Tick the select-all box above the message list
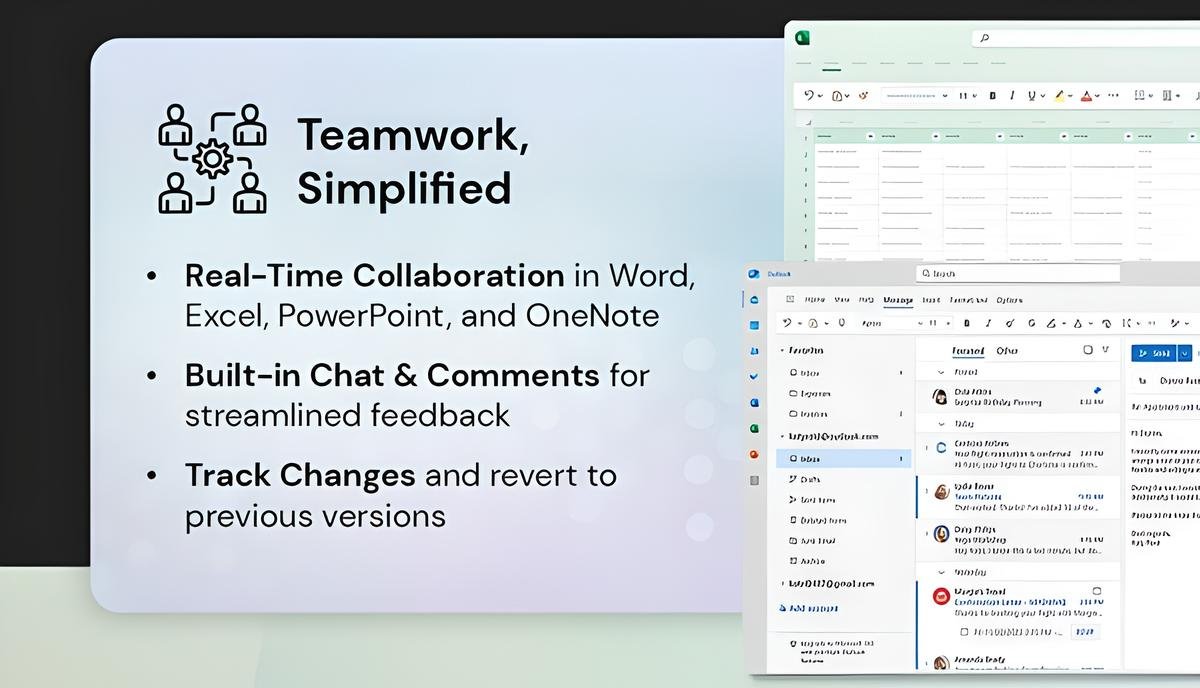Image resolution: width=1200 pixels, height=688 pixels. coord(1088,351)
